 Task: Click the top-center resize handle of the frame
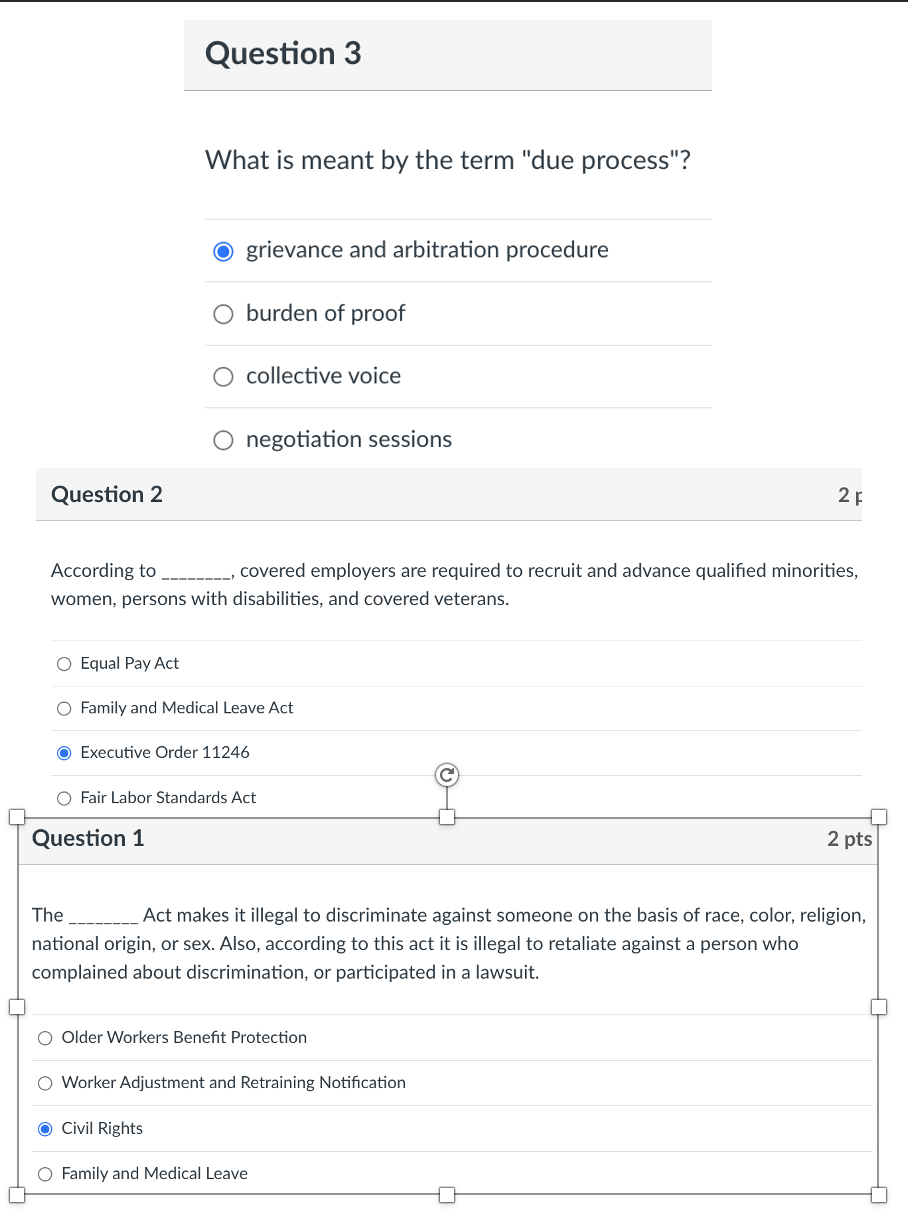[x=446, y=817]
